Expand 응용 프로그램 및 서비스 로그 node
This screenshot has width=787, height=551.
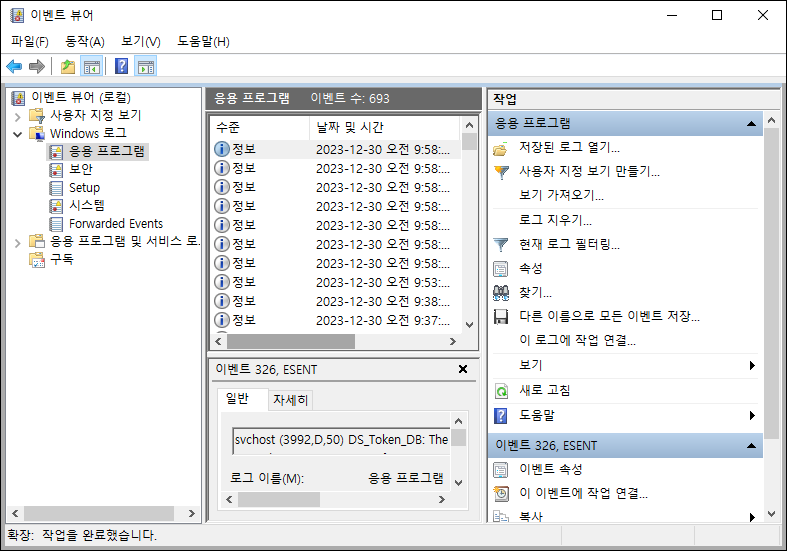click(x=18, y=243)
